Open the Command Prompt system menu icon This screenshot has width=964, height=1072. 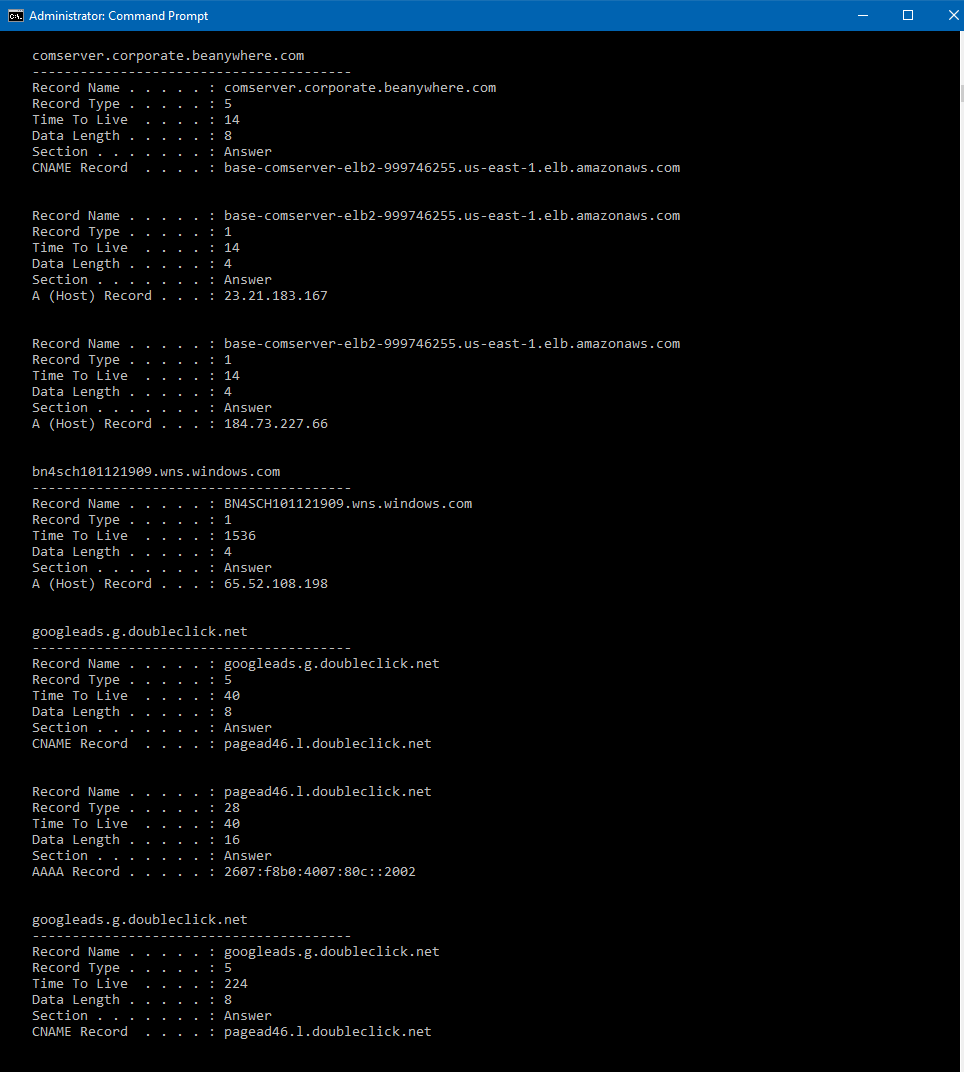tap(15, 15)
